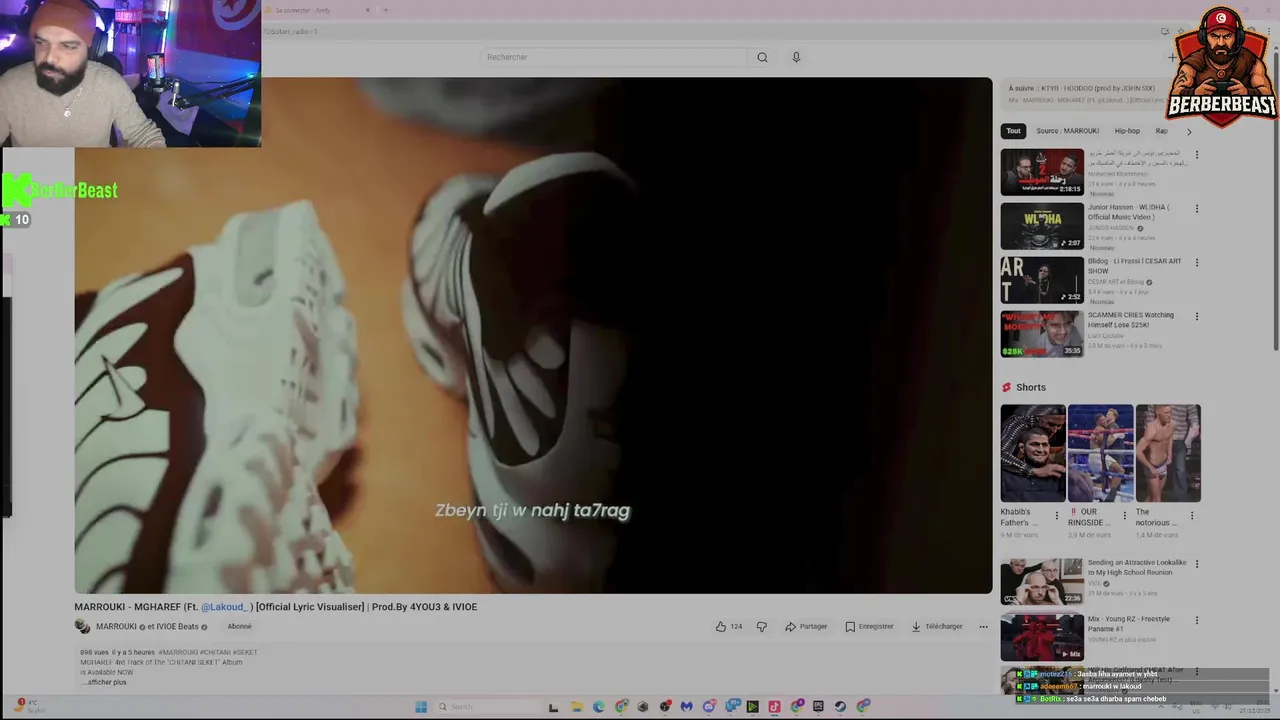Image resolution: width=1280 pixels, height=720 pixels.
Task: Click the @Lakoud_ mention link
Action: coord(225,607)
